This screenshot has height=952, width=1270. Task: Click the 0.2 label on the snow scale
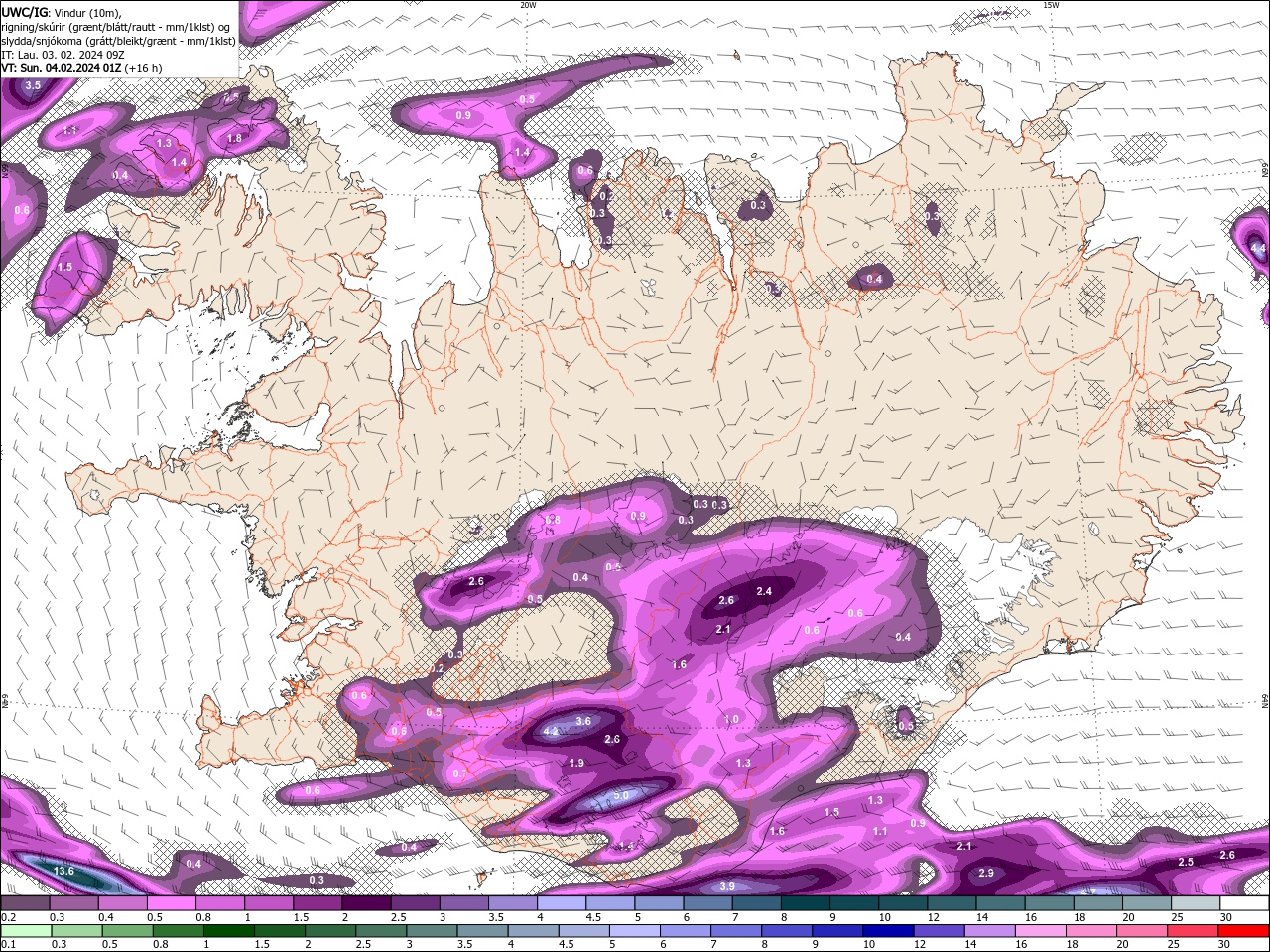coord(6,917)
